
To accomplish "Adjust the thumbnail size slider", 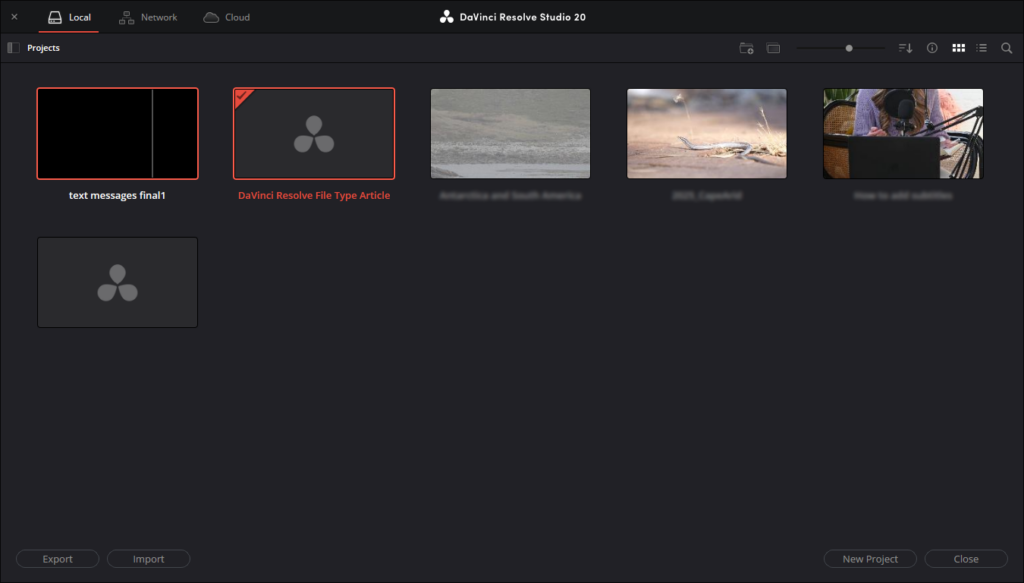I will point(848,48).
